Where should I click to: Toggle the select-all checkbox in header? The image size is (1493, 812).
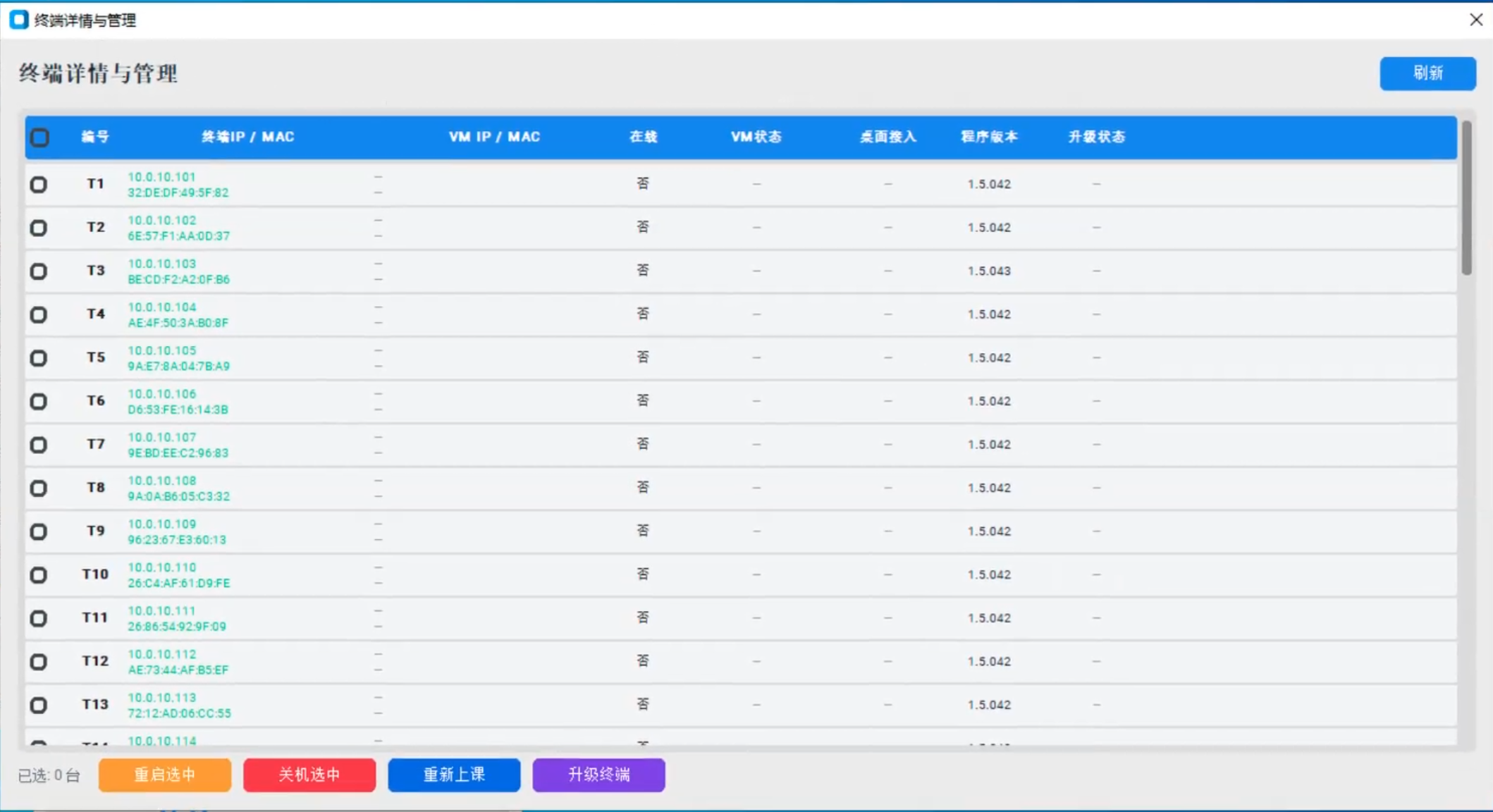[40, 137]
